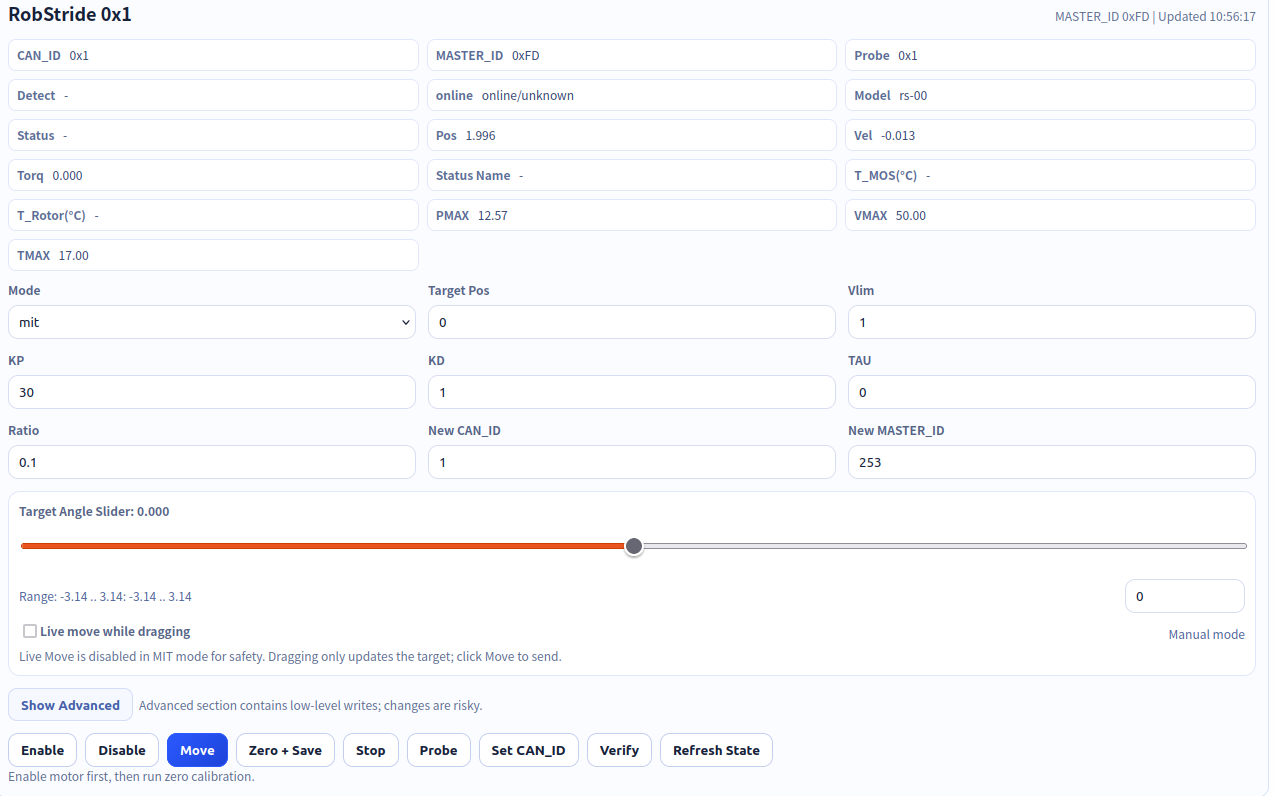Click the Updated 10:56:17 timestamp text
The width and height of the screenshot is (1274, 796).
(x=1207, y=17)
